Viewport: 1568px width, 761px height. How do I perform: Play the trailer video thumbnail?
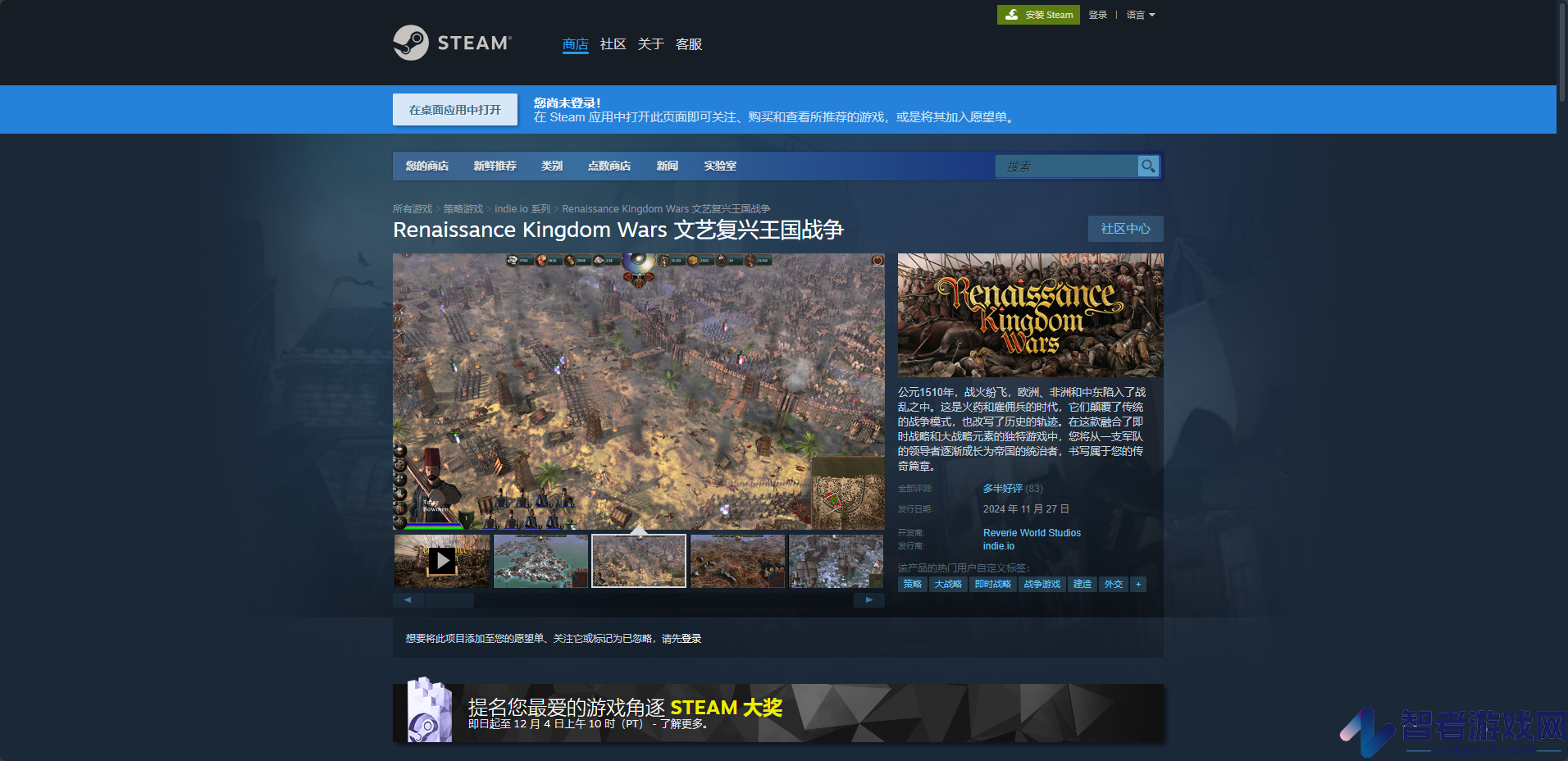click(442, 561)
